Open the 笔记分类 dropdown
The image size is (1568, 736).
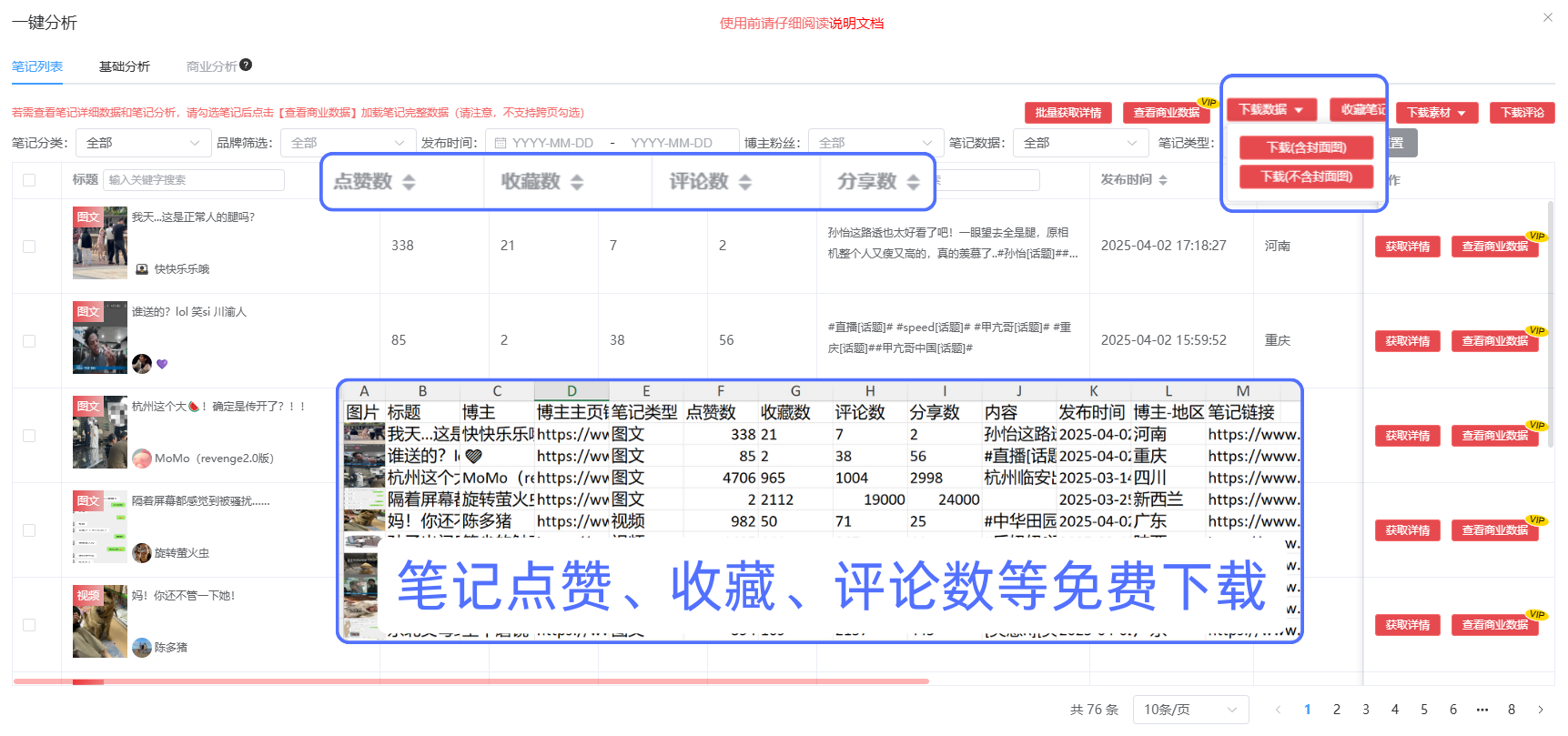tap(142, 143)
